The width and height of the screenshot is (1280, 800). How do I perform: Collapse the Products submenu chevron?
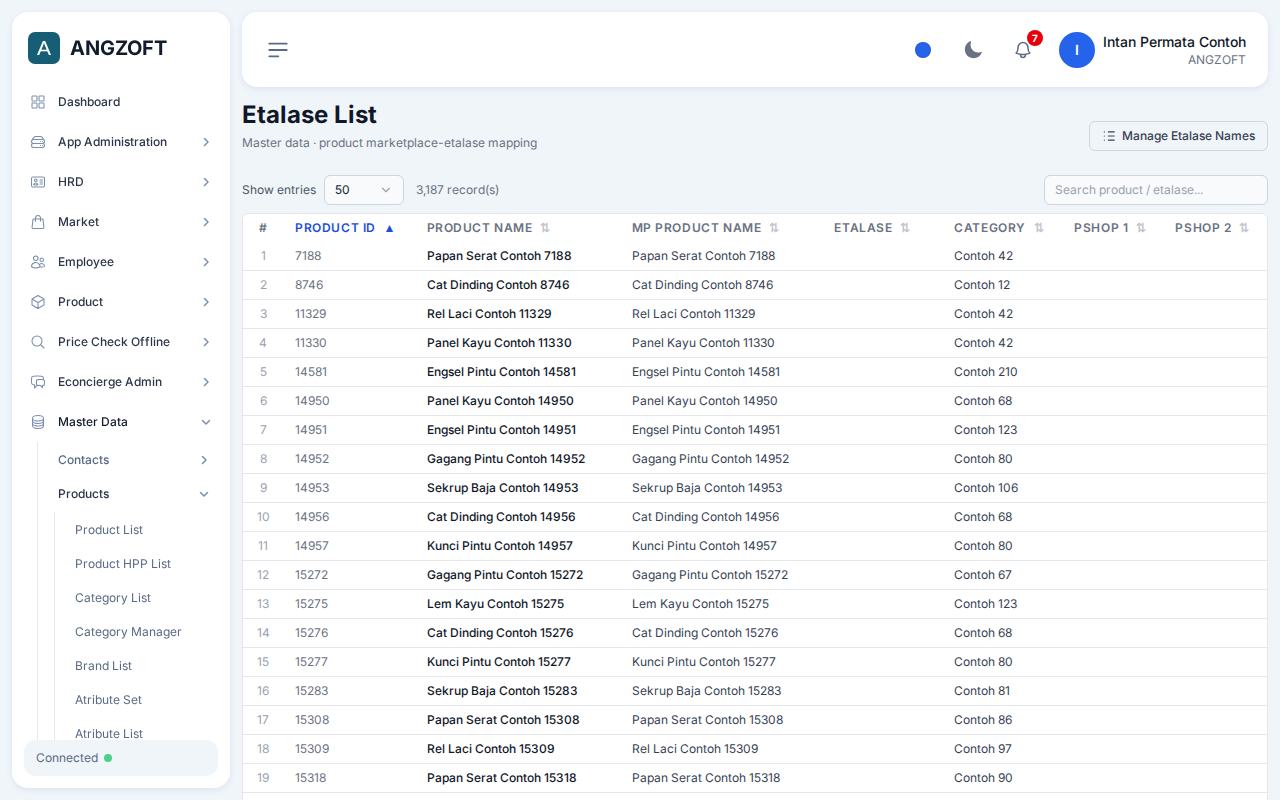click(x=204, y=494)
